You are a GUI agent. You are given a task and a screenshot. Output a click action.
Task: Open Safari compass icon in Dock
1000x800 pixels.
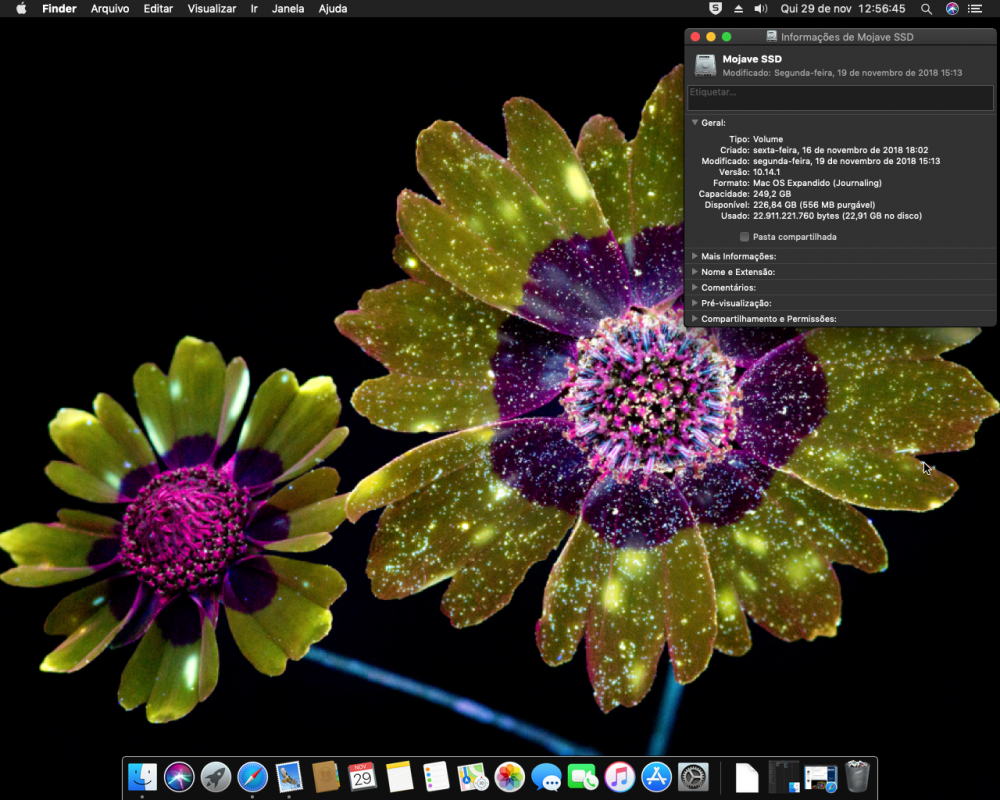(253, 776)
